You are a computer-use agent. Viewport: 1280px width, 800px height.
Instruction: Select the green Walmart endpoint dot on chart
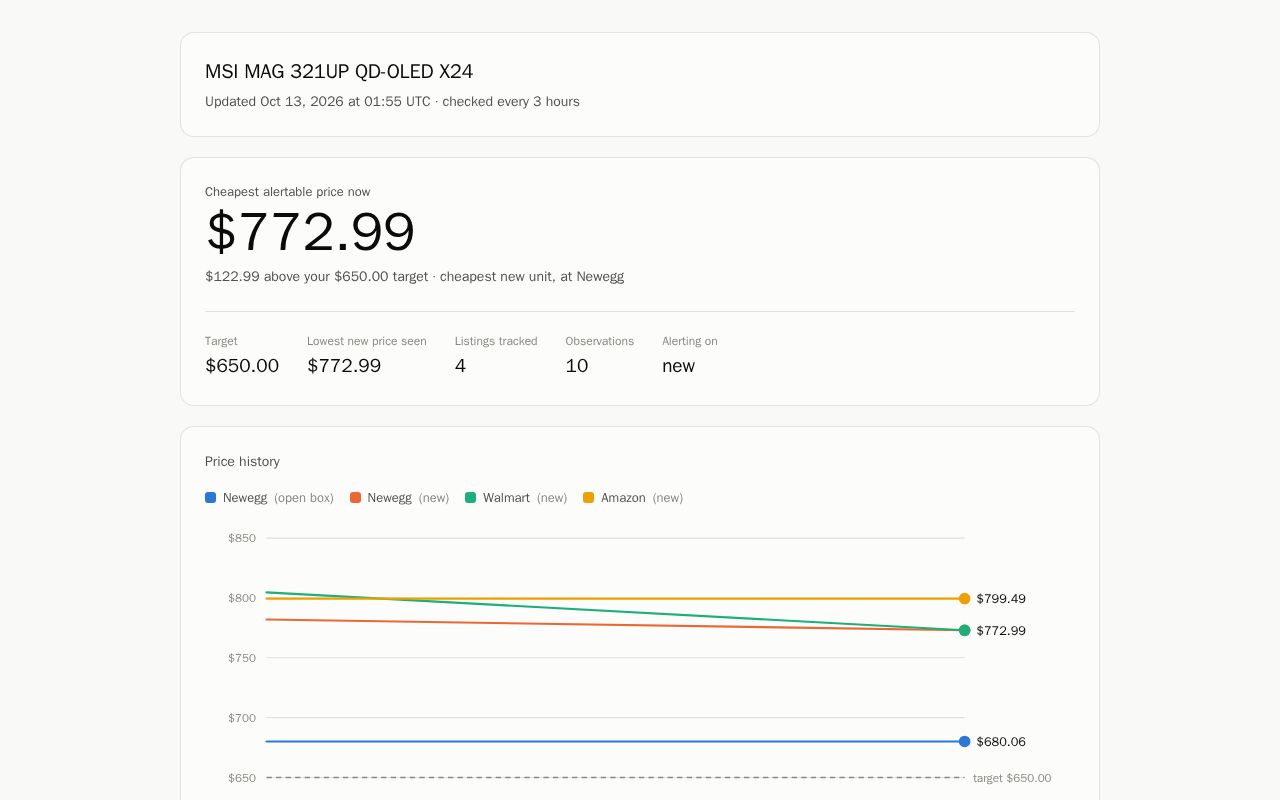[x=964, y=631]
